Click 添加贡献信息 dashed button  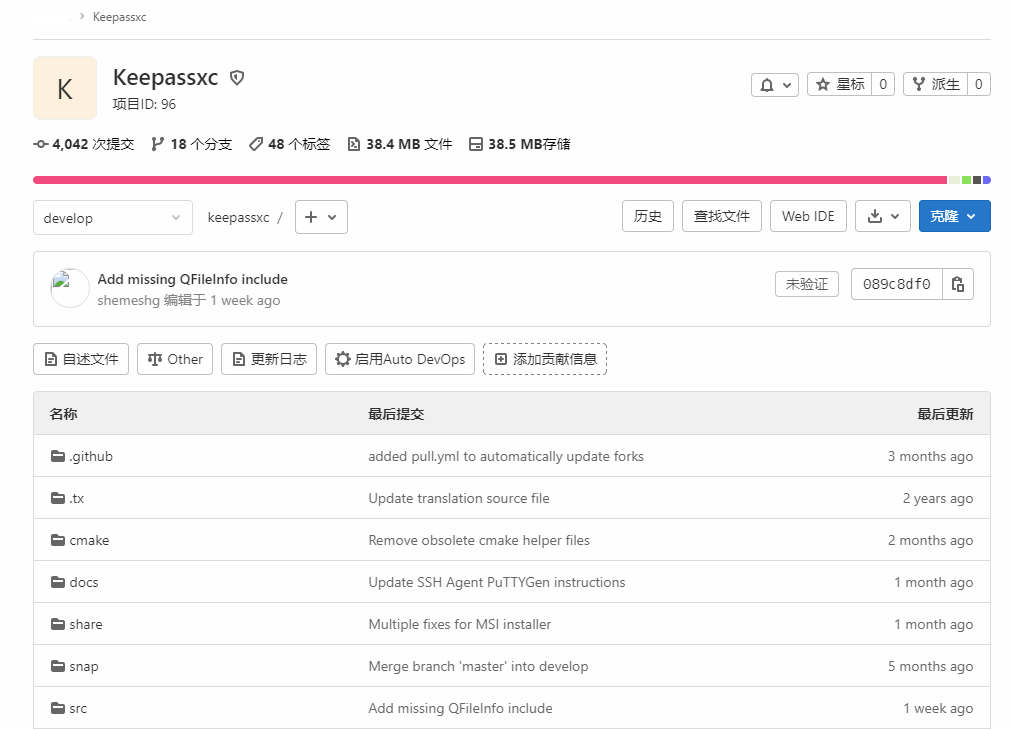545,359
